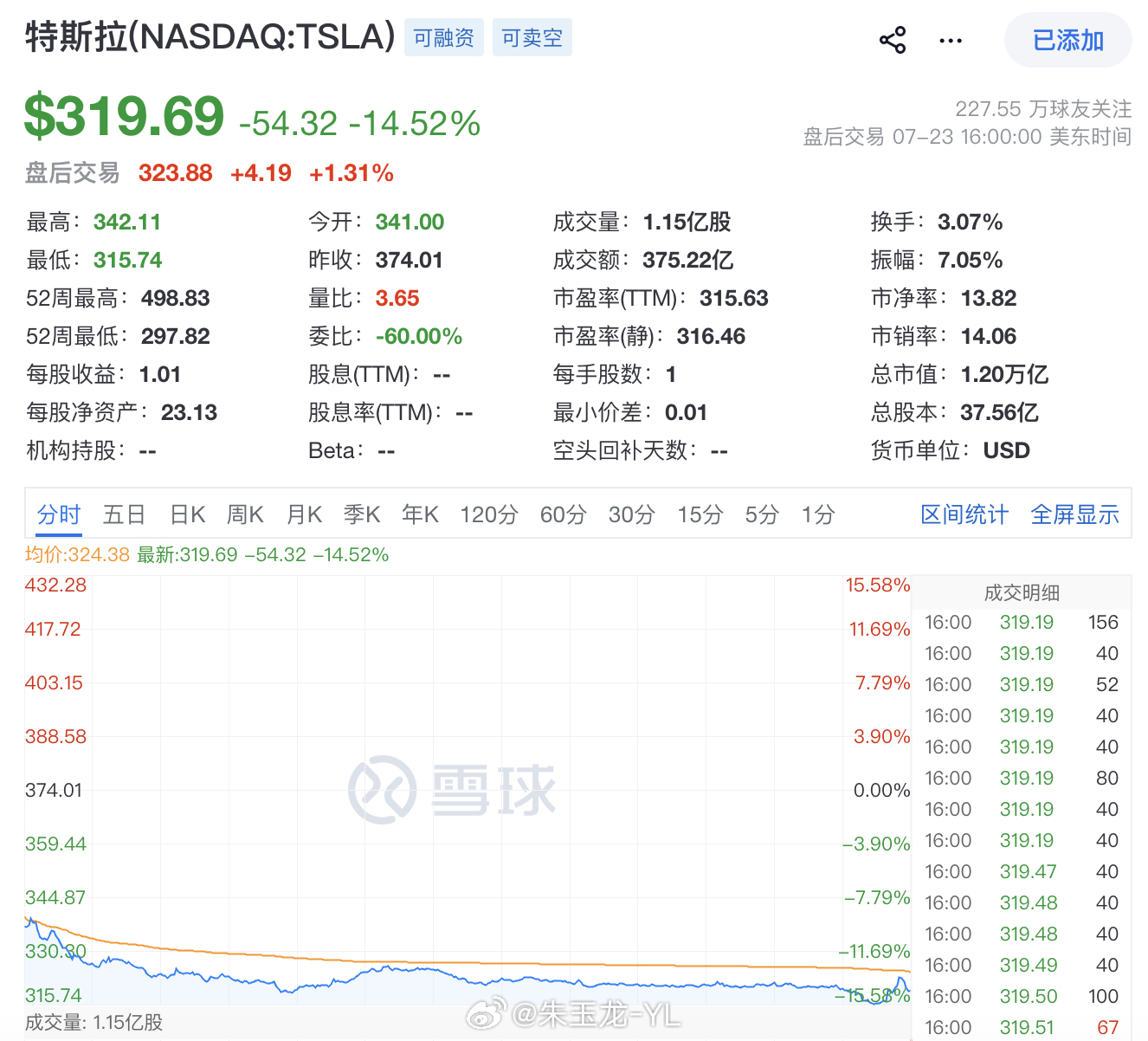Click the after-hours price 323.88

pyautogui.click(x=176, y=173)
